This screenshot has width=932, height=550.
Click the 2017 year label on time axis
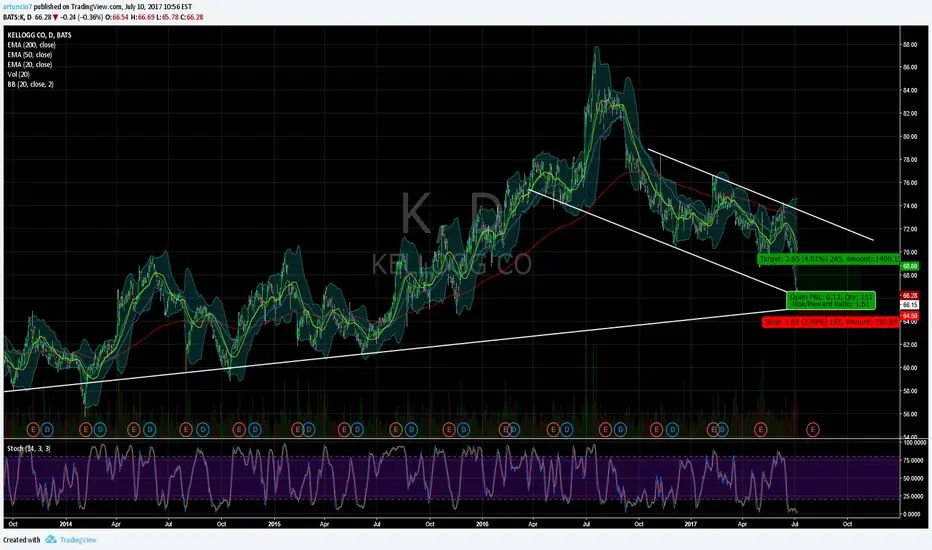pyautogui.click(x=690, y=524)
